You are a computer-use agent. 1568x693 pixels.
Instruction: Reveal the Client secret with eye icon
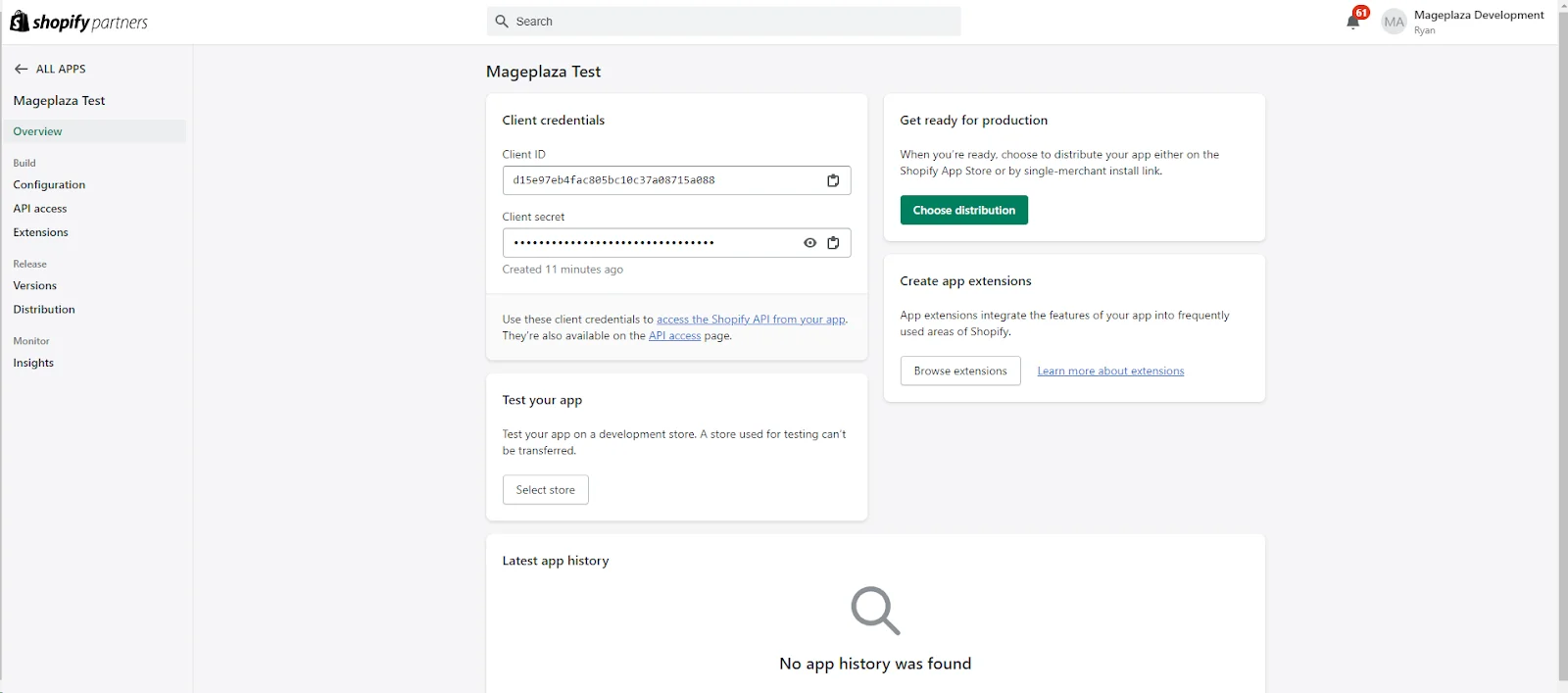click(809, 243)
